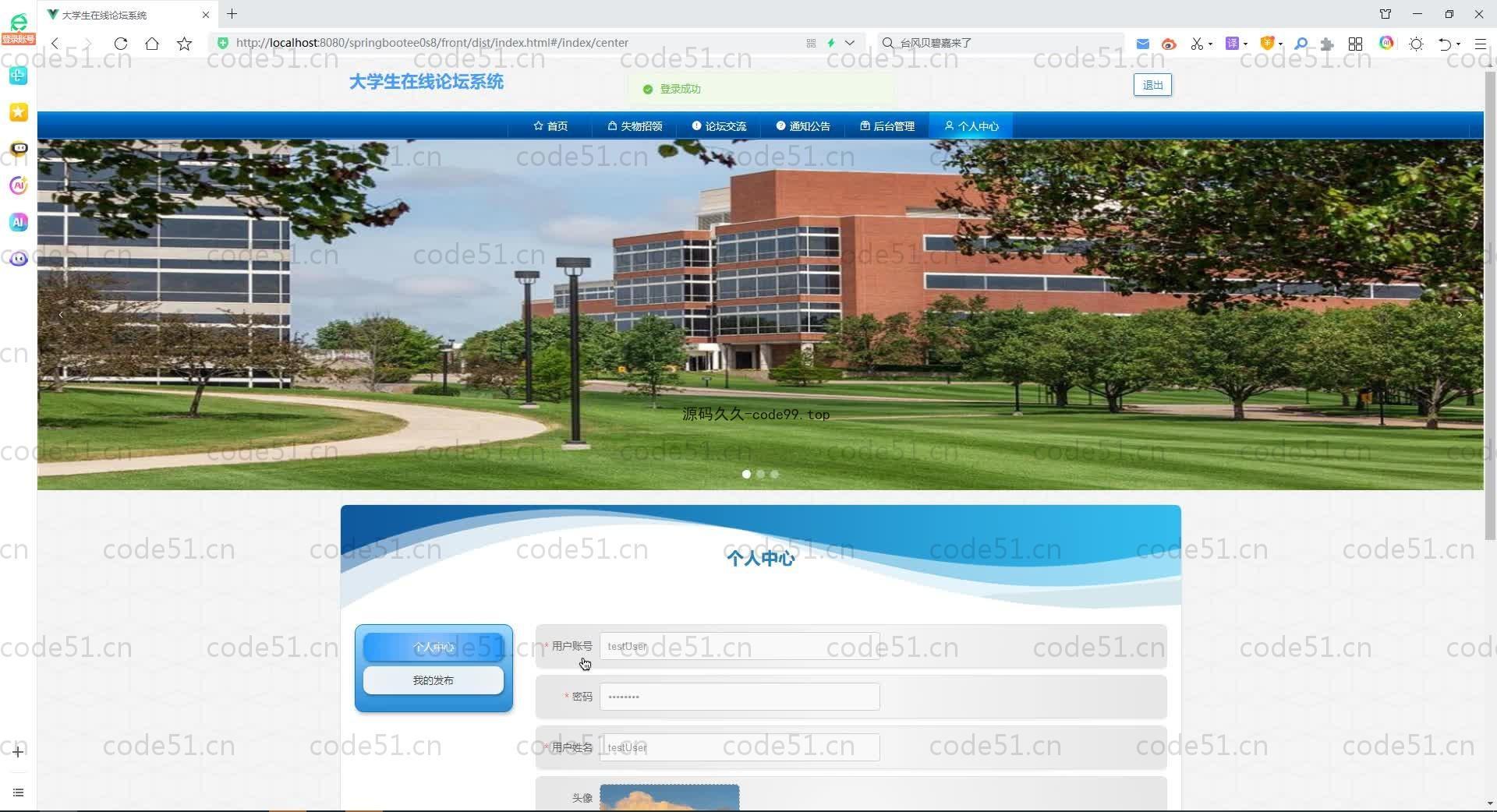Expand the undo closed tab dropdown

pyautogui.click(x=1458, y=44)
